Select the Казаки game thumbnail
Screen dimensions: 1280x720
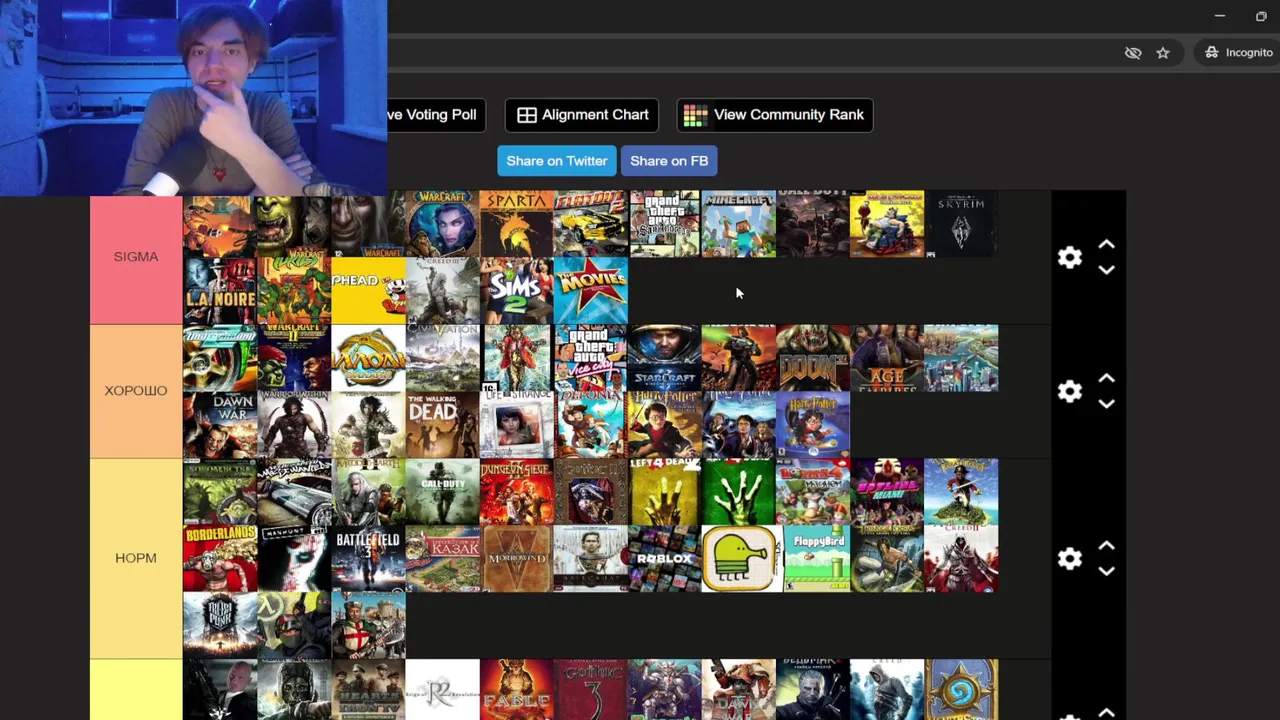(442, 559)
